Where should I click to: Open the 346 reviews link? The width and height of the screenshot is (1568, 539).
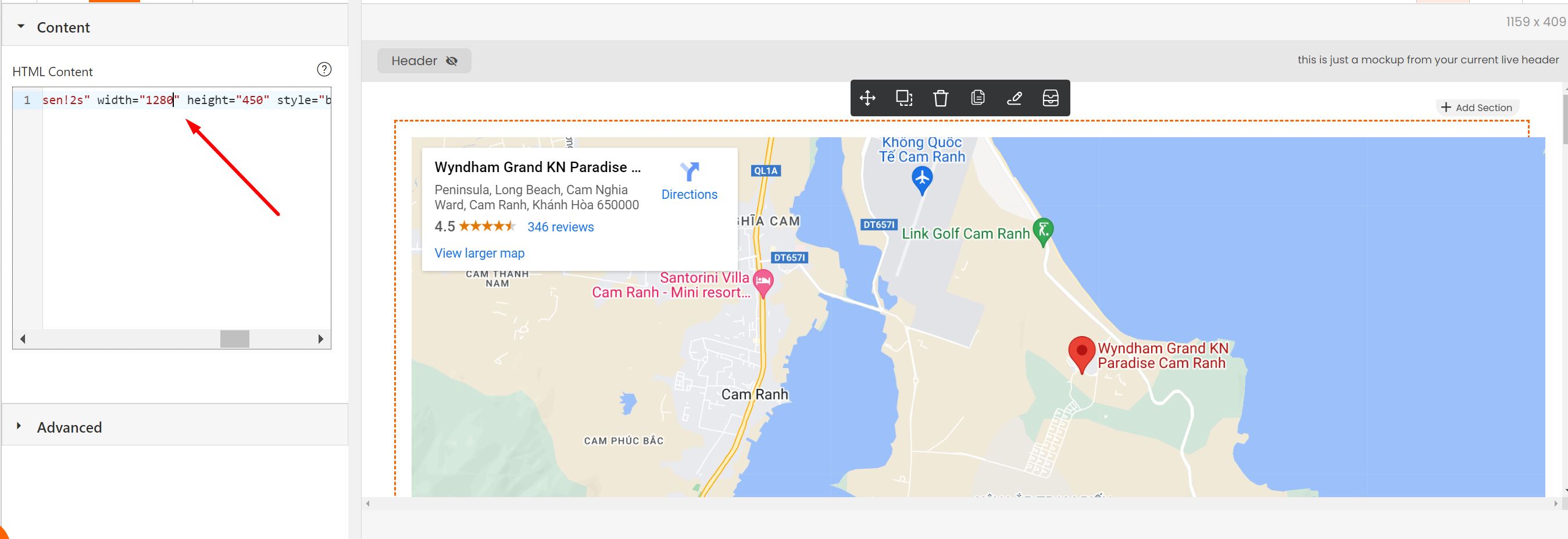[x=560, y=227]
